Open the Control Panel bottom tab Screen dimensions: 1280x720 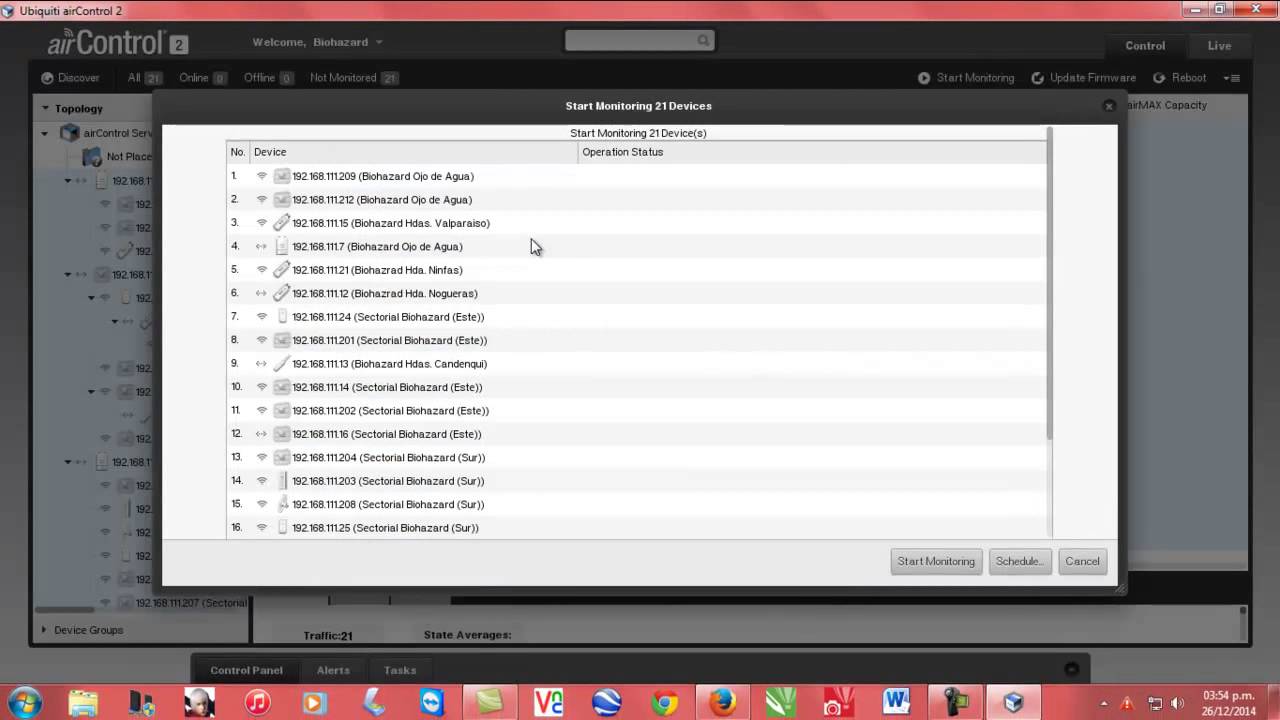point(246,670)
